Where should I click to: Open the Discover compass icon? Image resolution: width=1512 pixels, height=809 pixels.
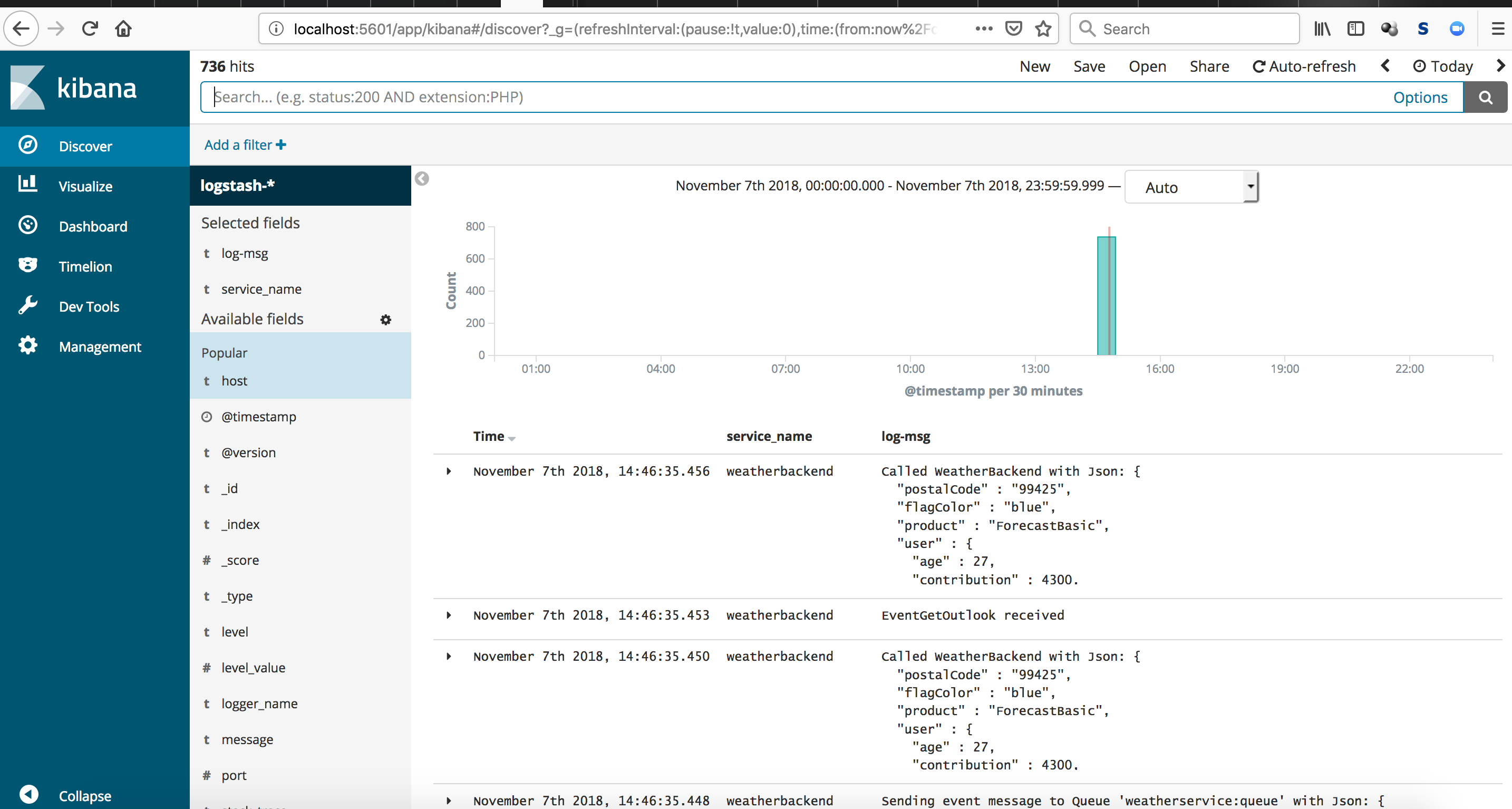click(x=27, y=145)
